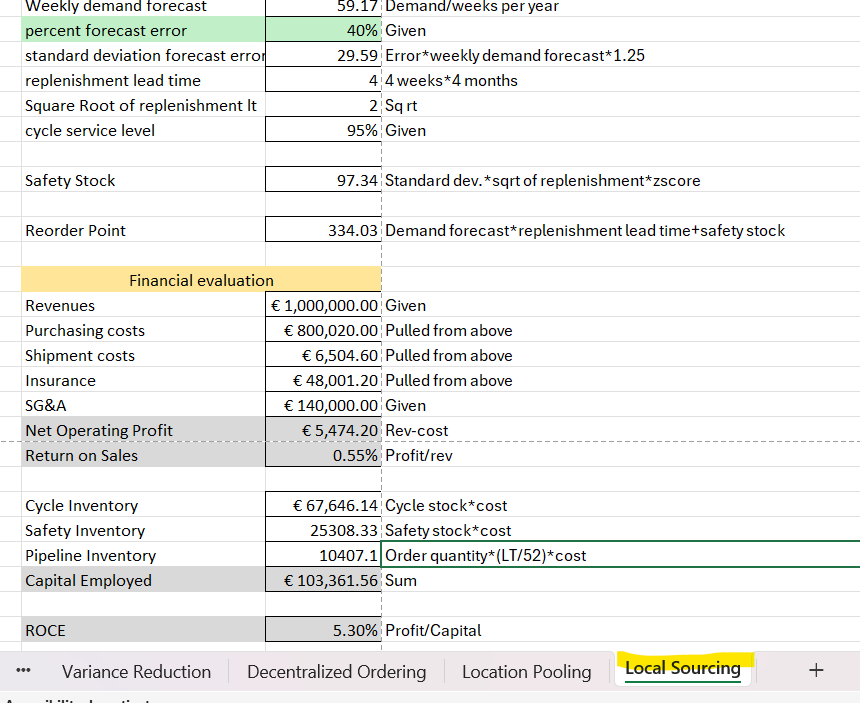Select the 'Capital Employed' label cell
The width and height of the screenshot is (860, 703).
click(x=143, y=580)
